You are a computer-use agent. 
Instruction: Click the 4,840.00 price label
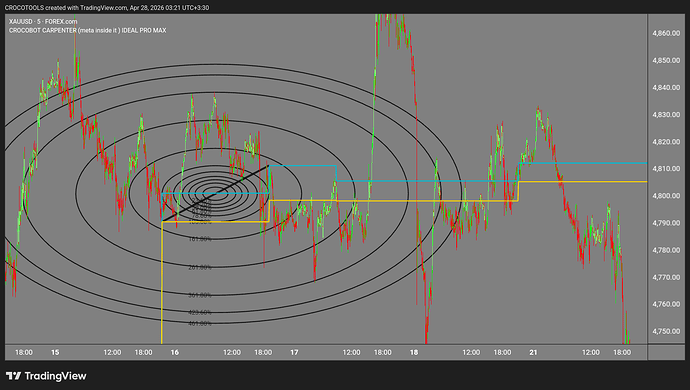[666, 88]
